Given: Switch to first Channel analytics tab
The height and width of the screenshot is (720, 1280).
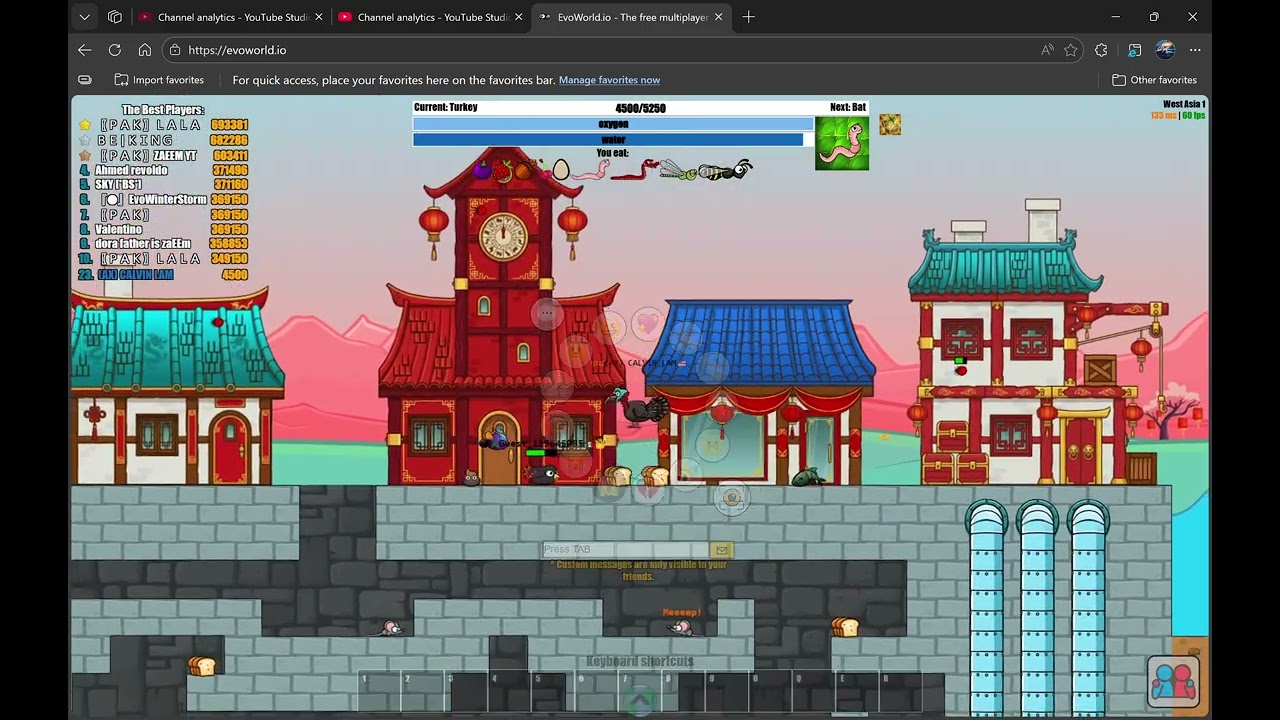Looking at the screenshot, I should pos(232,17).
